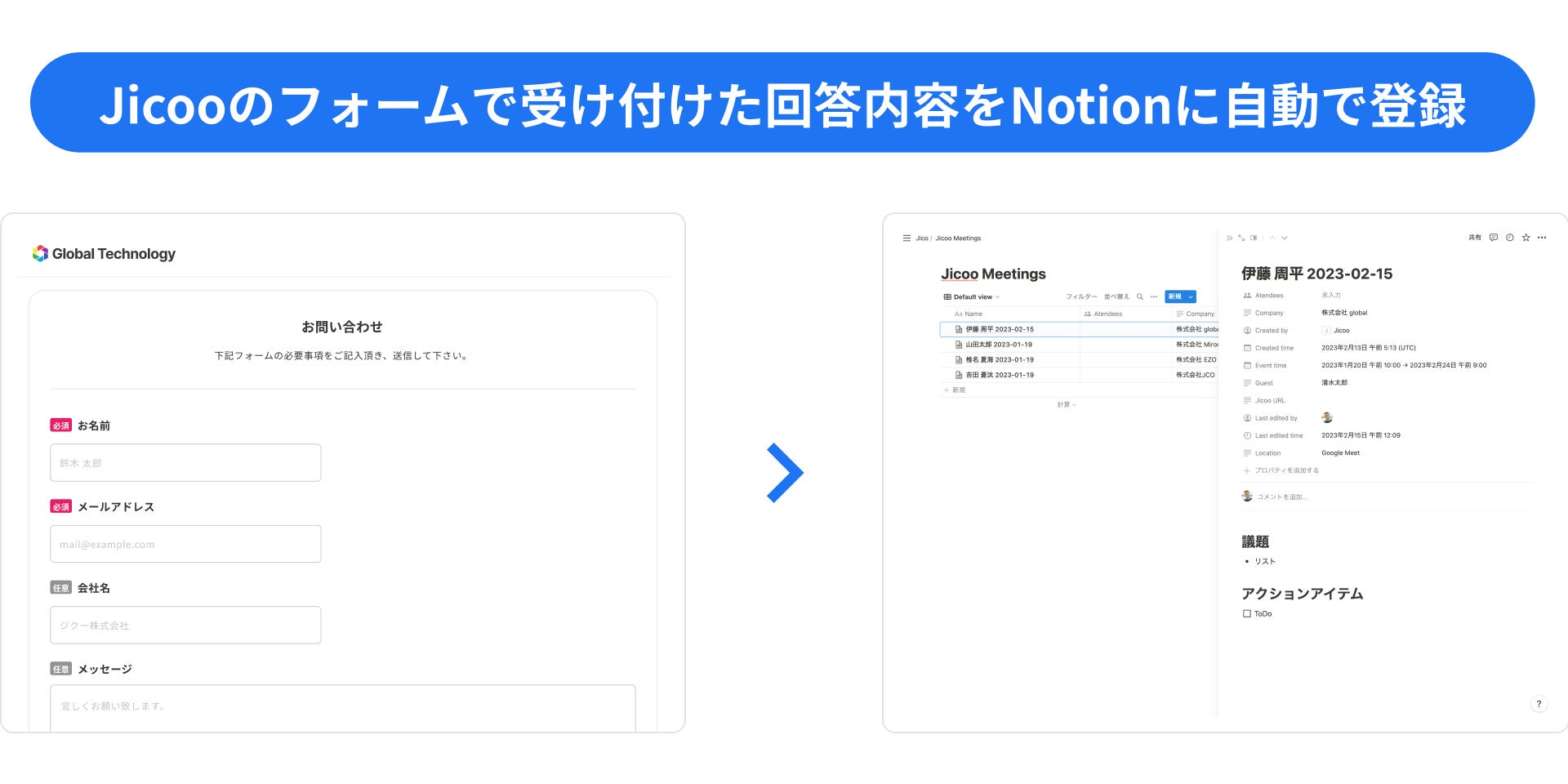The height and width of the screenshot is (784, 1568).
Task: Open the page more-options ellipsis
Action: pyautogui.click(x=1542, y=238)
